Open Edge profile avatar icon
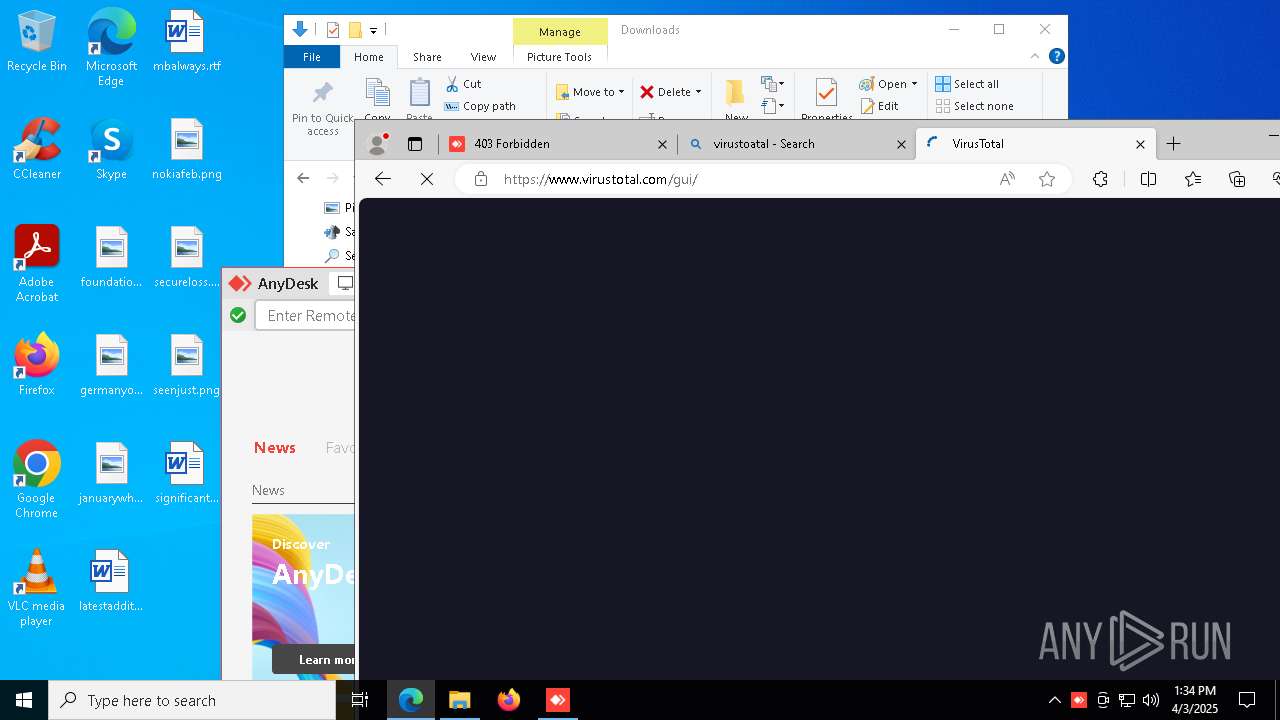Image resolution: width=1280 pixels, height=720 pixels. pyautogui.click(x=378, y=144)
